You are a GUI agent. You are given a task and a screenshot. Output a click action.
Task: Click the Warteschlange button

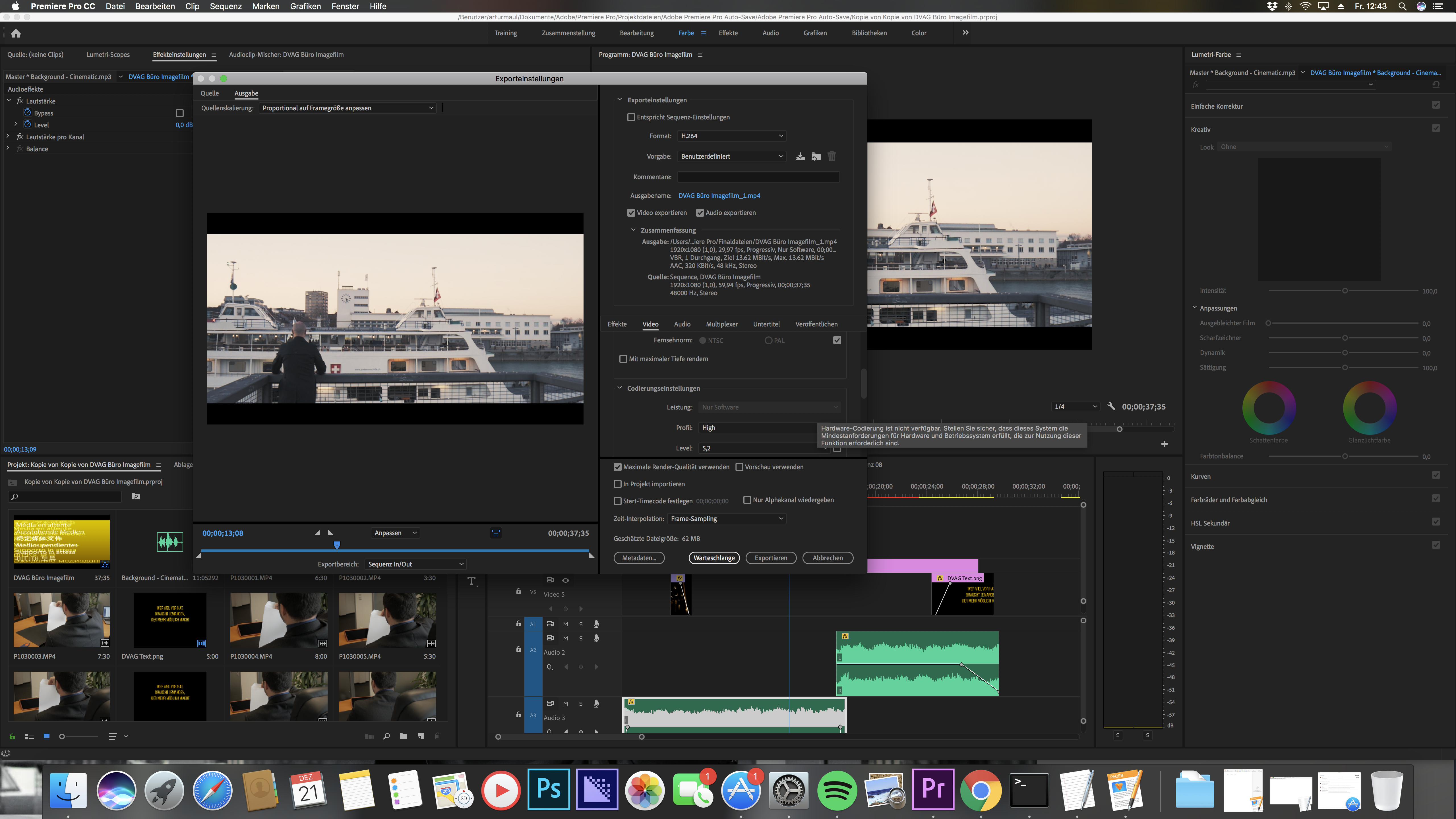(x=714, y=558)
